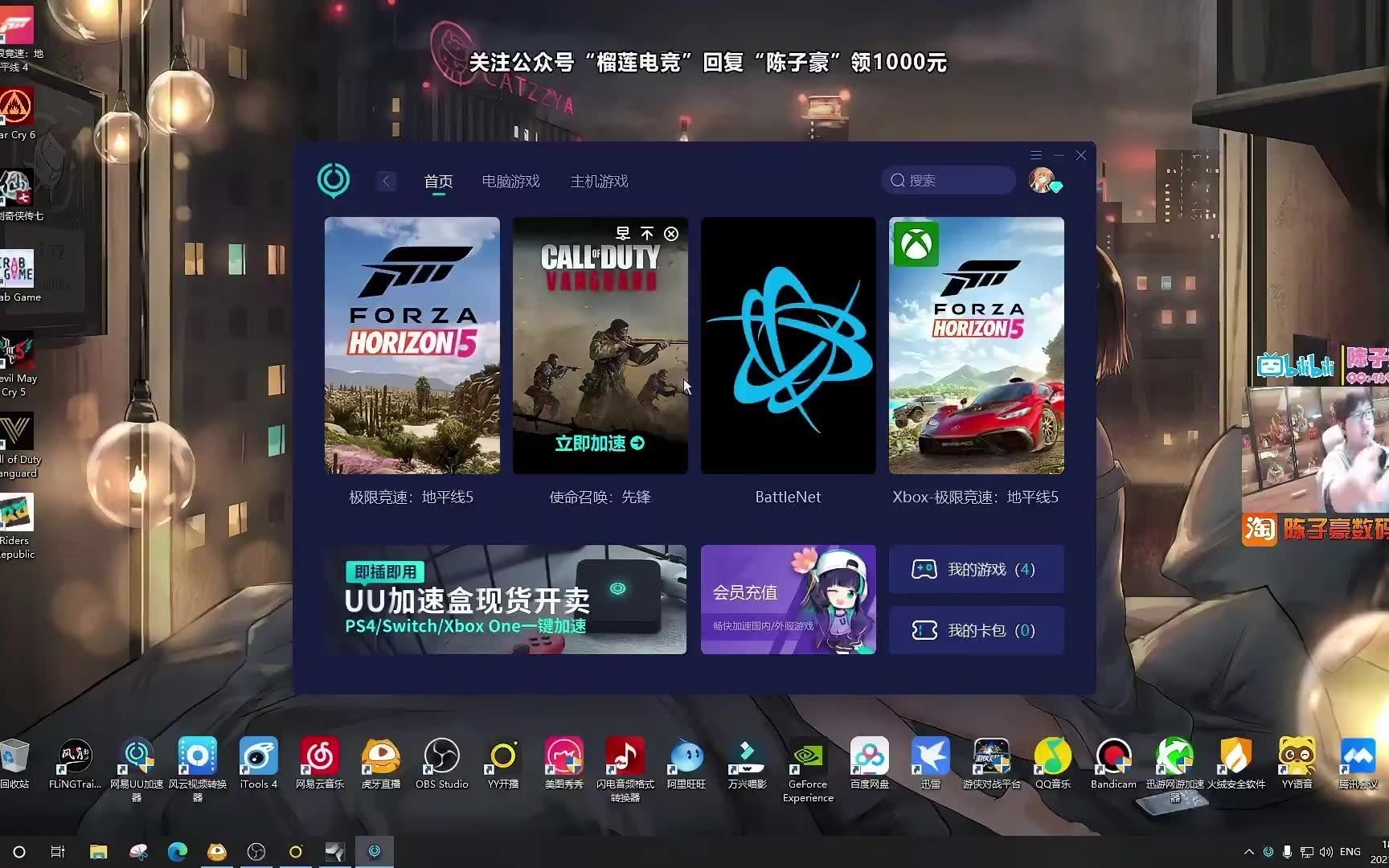Select the Xbox Forza Horizon 5 cover

(x=977, y=346)
